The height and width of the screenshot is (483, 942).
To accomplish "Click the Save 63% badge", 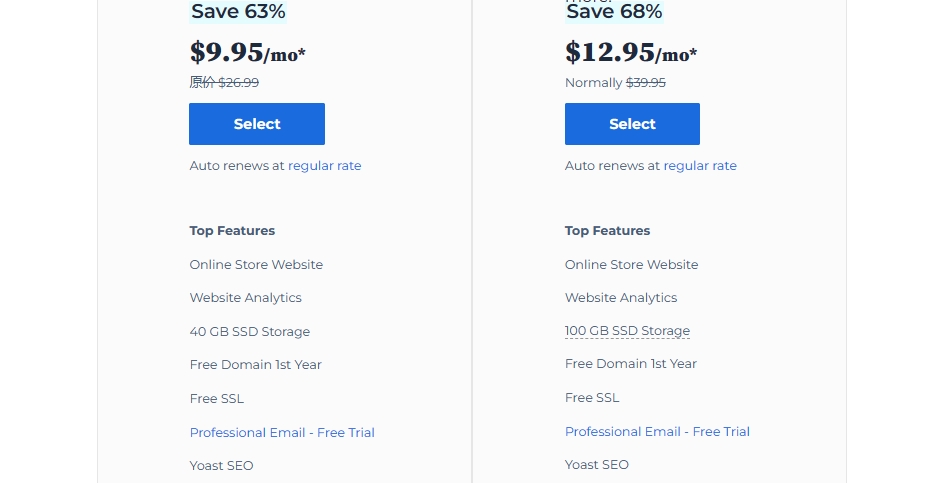I will pyautogui.click(x=238, y=12).
